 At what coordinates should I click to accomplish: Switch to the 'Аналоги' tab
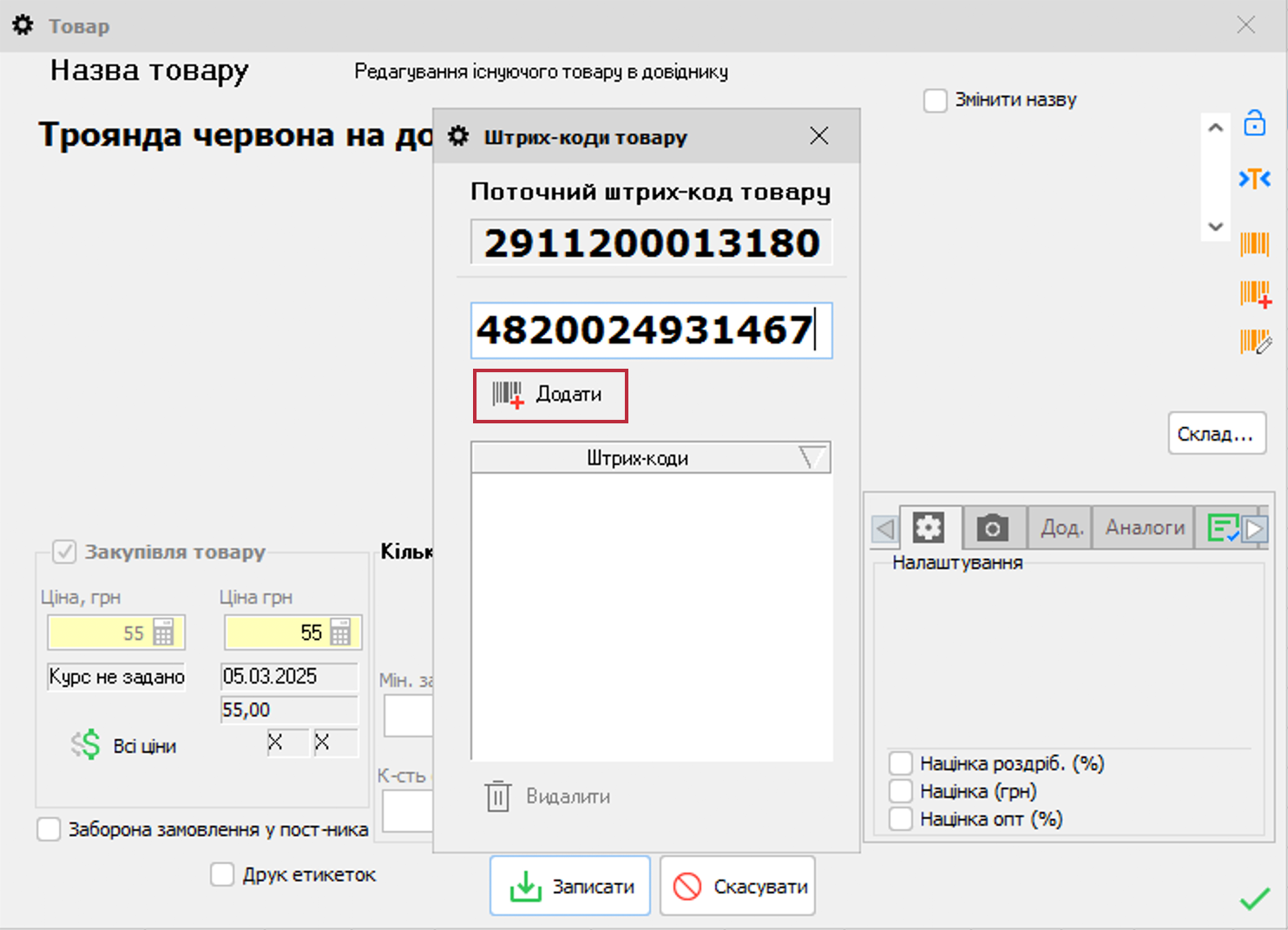1144,527
